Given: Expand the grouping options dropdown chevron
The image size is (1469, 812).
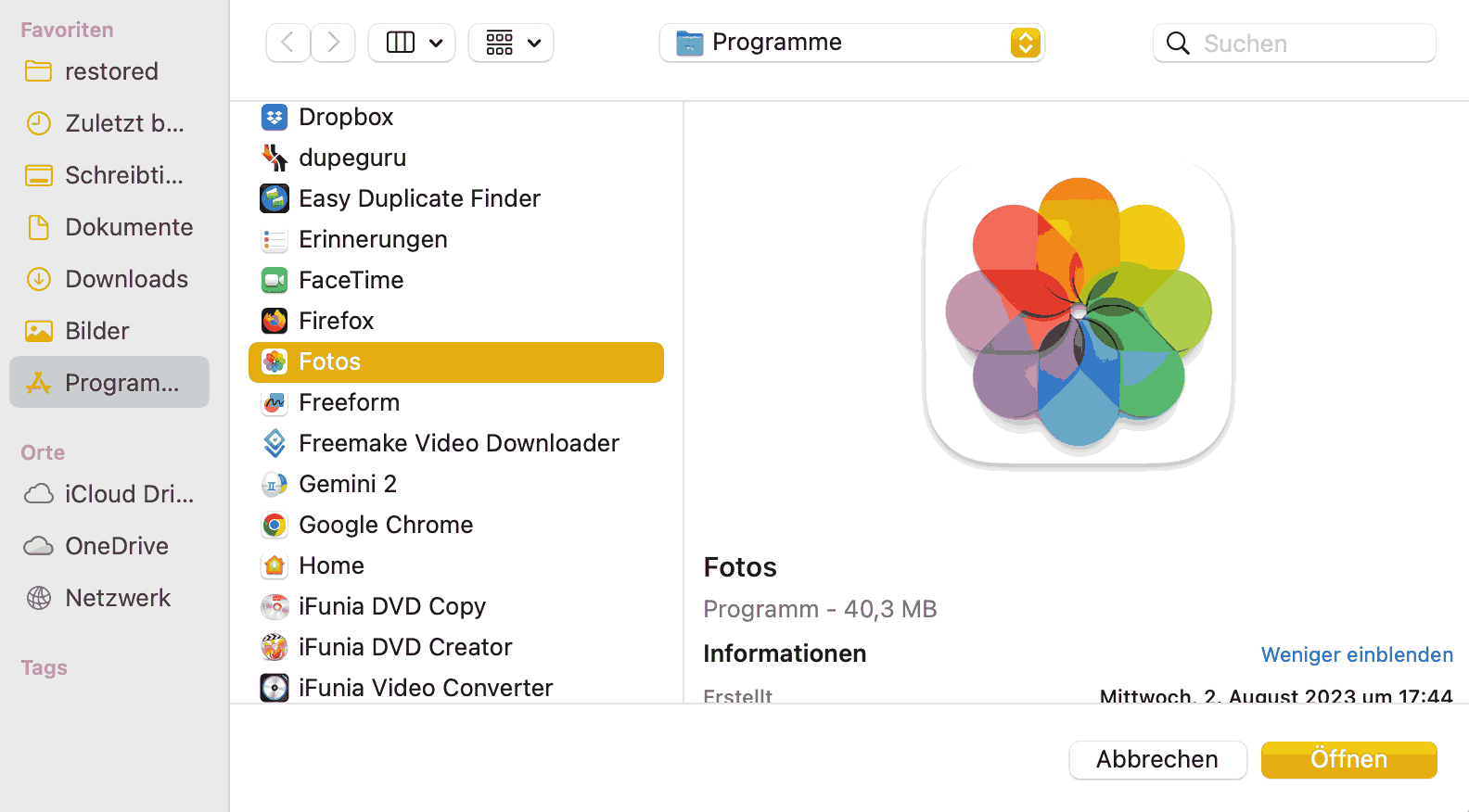Looking at the screenshot, I should [534, 44].
